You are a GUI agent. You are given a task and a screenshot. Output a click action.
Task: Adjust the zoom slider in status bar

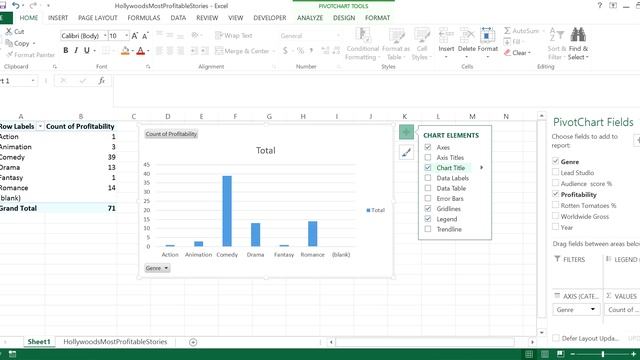pos(603,354)
